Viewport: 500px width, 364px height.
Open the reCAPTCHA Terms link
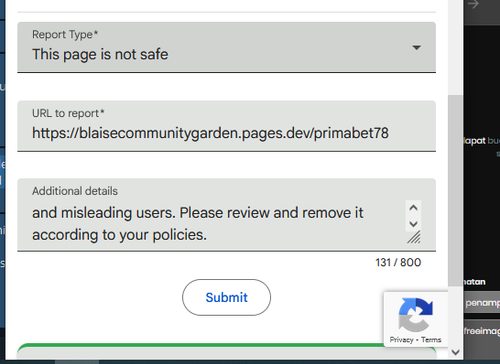coord(431,340)
